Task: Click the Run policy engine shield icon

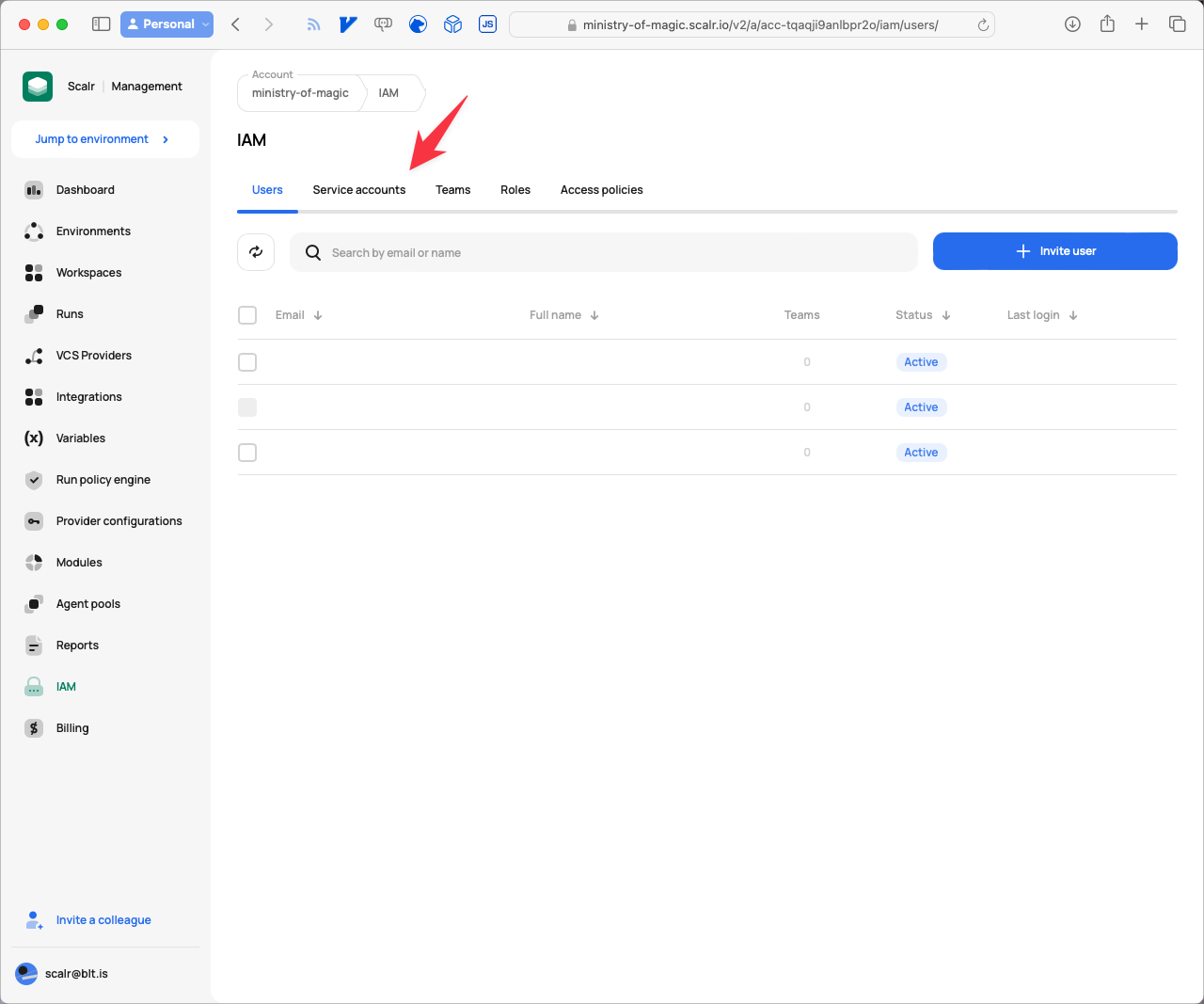Action: click(34, 480)
